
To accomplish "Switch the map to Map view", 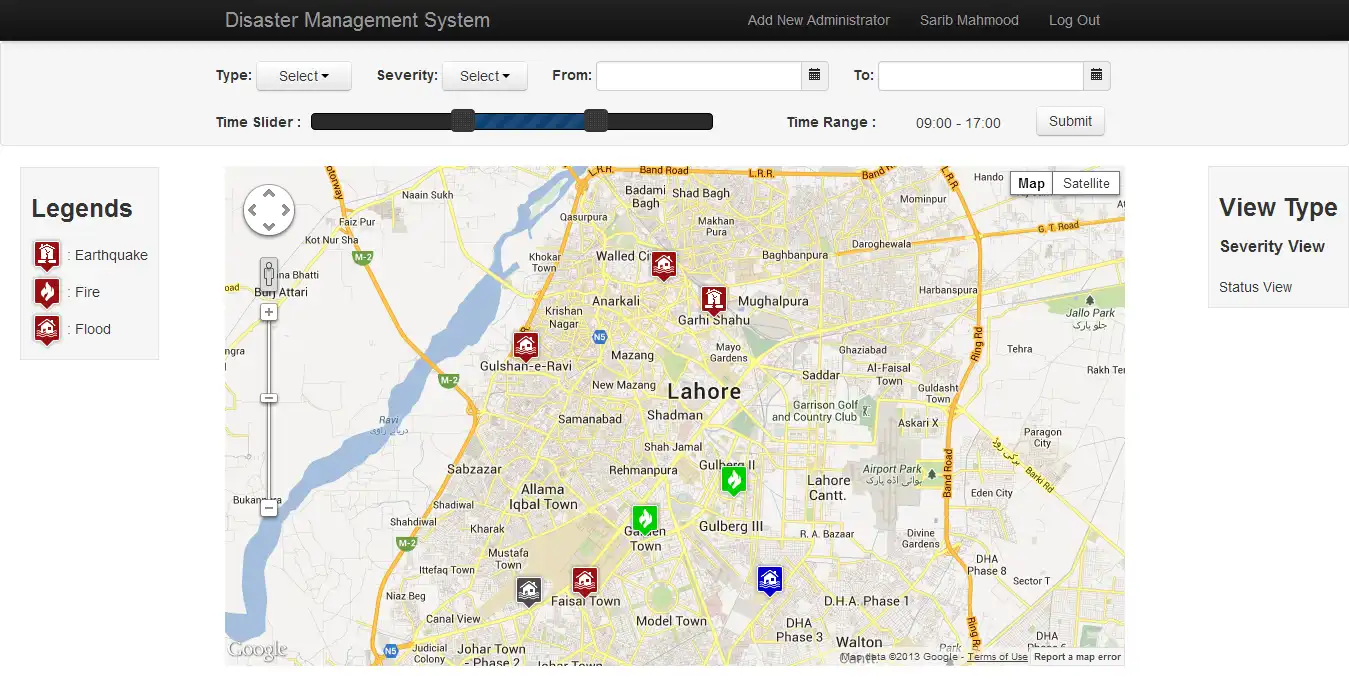I will click(x=1031, y=183).
